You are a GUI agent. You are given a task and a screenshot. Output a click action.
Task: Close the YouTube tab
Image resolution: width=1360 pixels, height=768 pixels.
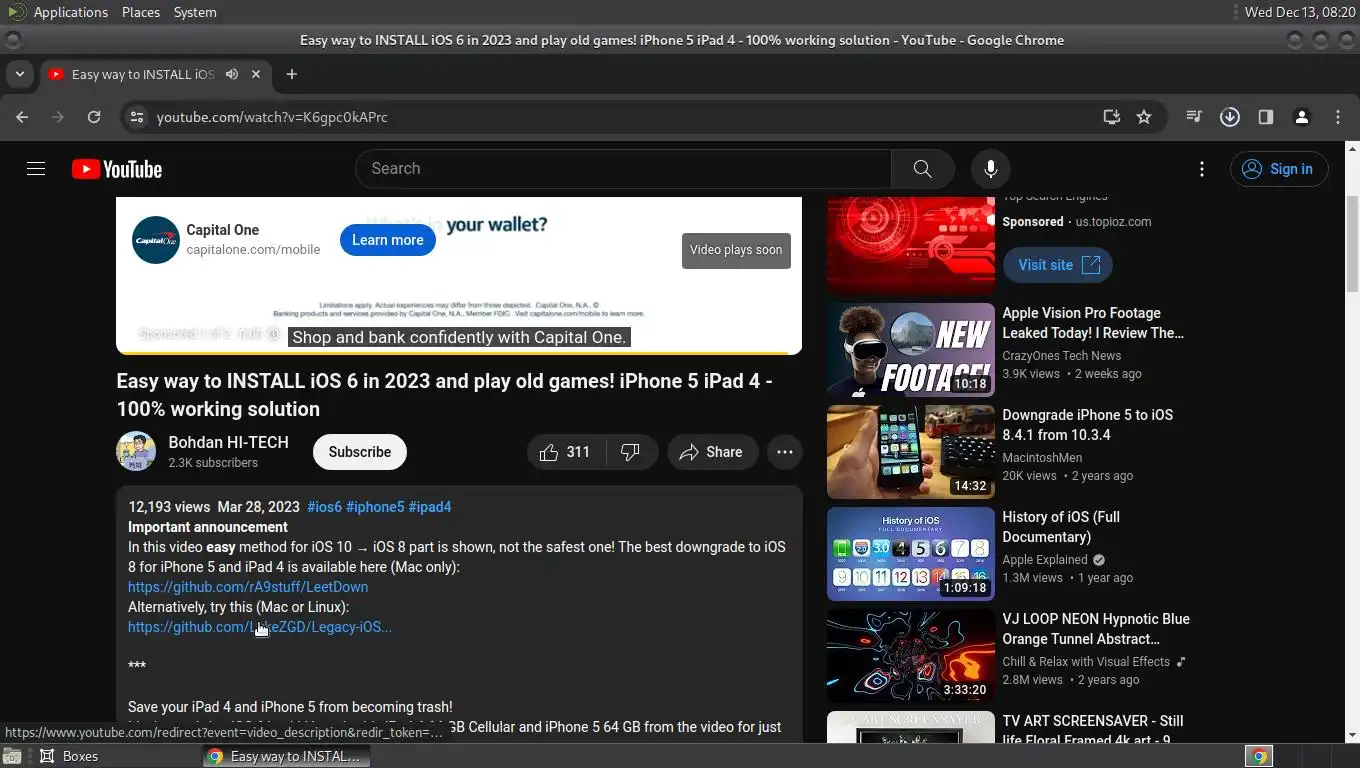[x=256, y=74]
